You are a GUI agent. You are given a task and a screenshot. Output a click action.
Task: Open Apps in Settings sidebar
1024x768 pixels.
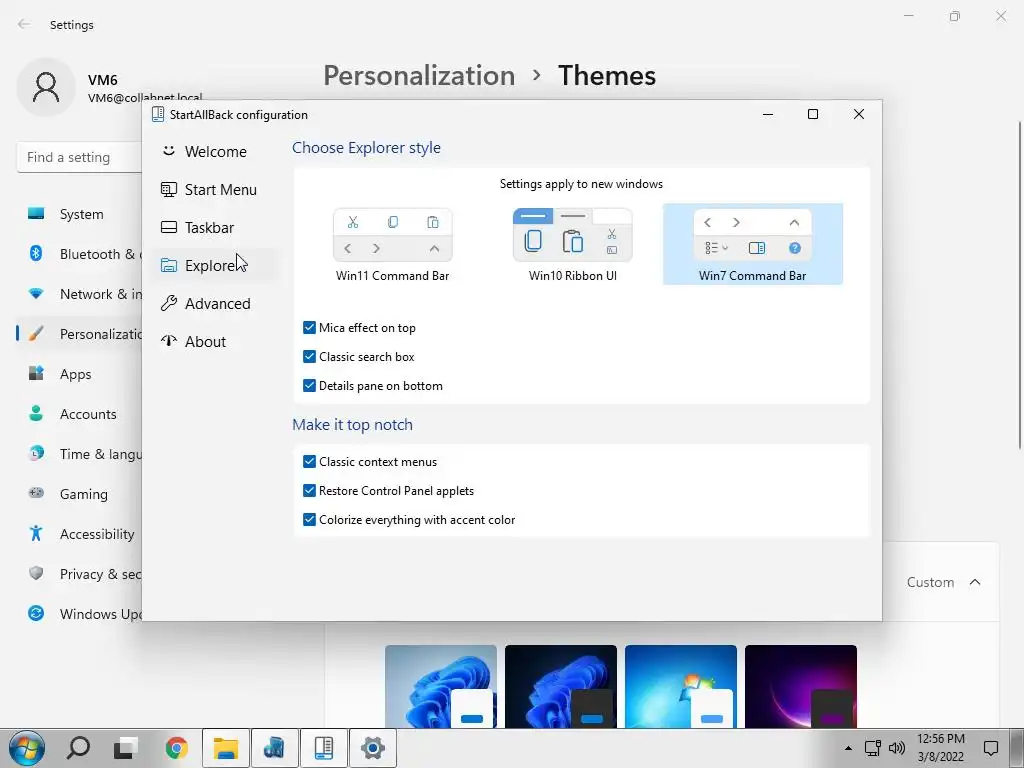pos(78,374)
